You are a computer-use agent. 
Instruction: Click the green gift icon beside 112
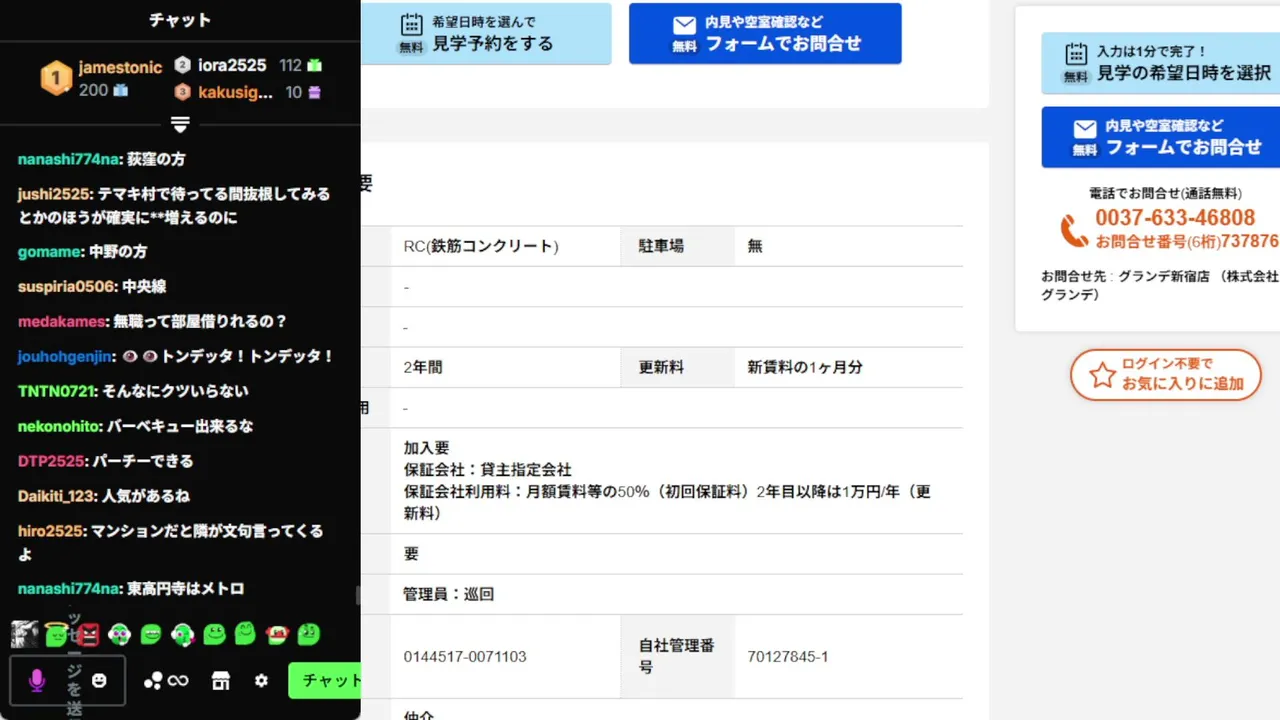pos(315,65)
